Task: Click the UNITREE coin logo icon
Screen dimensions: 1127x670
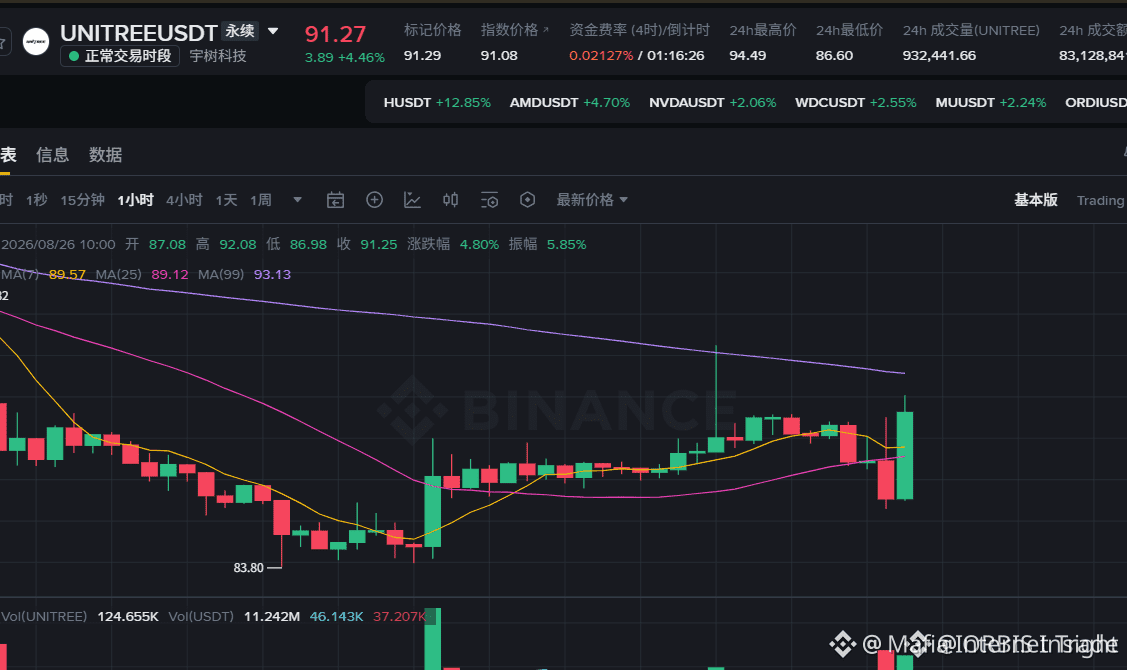Action: (36, 42)
